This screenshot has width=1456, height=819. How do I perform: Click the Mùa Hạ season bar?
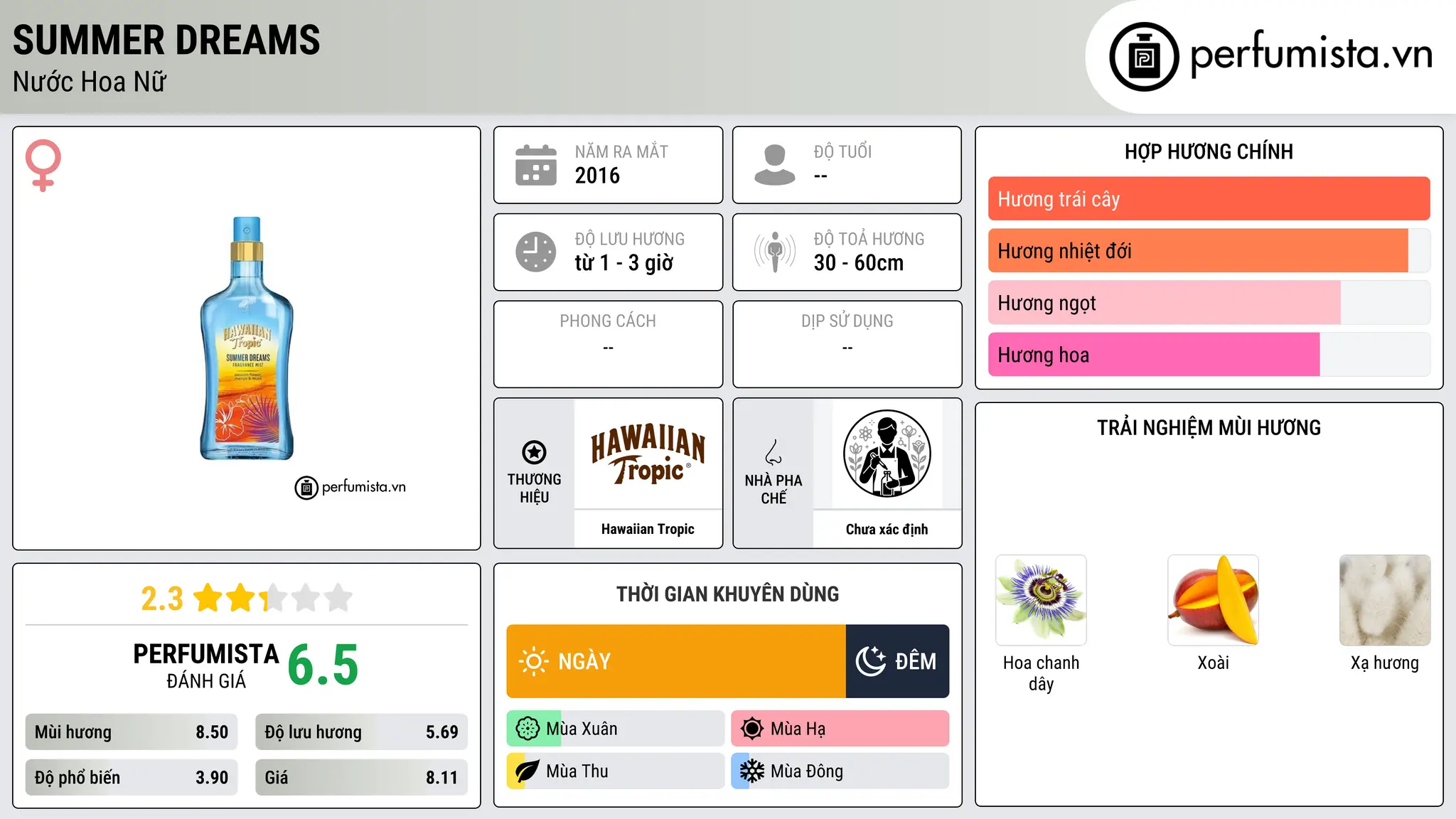pyautogui.click(x=840, y=729)
